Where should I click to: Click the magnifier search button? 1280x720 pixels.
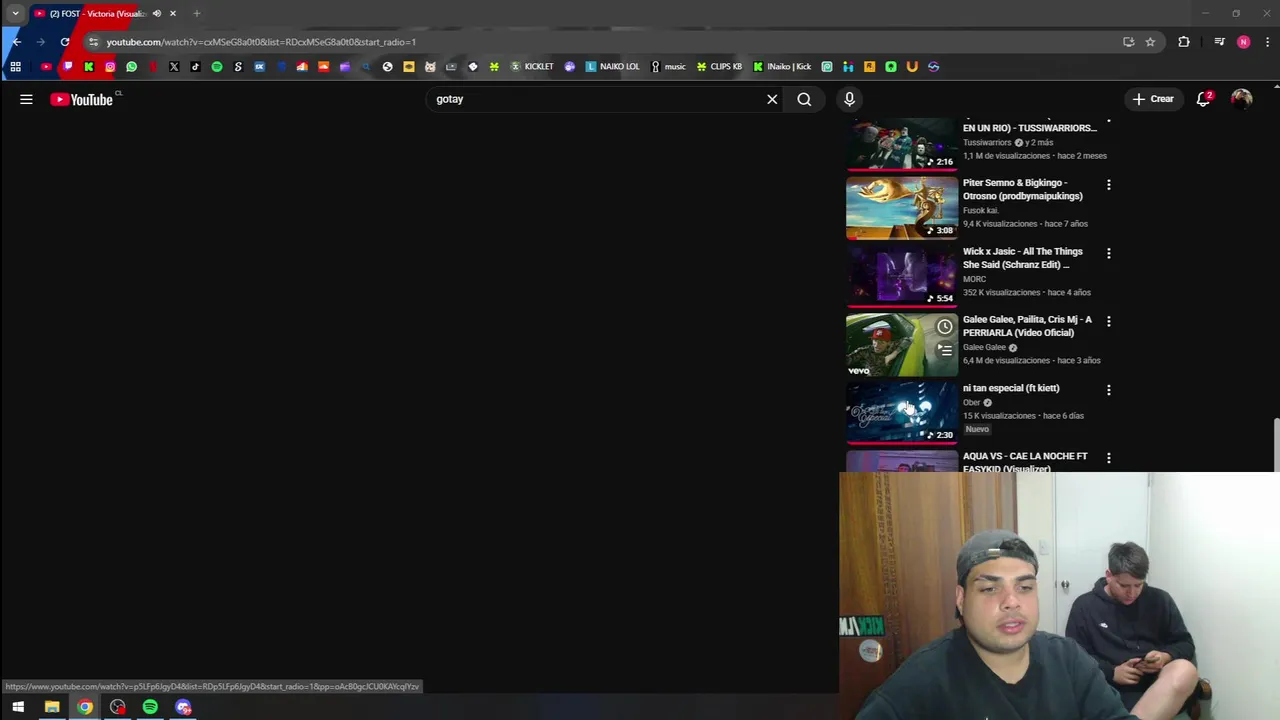click(804, 99)
